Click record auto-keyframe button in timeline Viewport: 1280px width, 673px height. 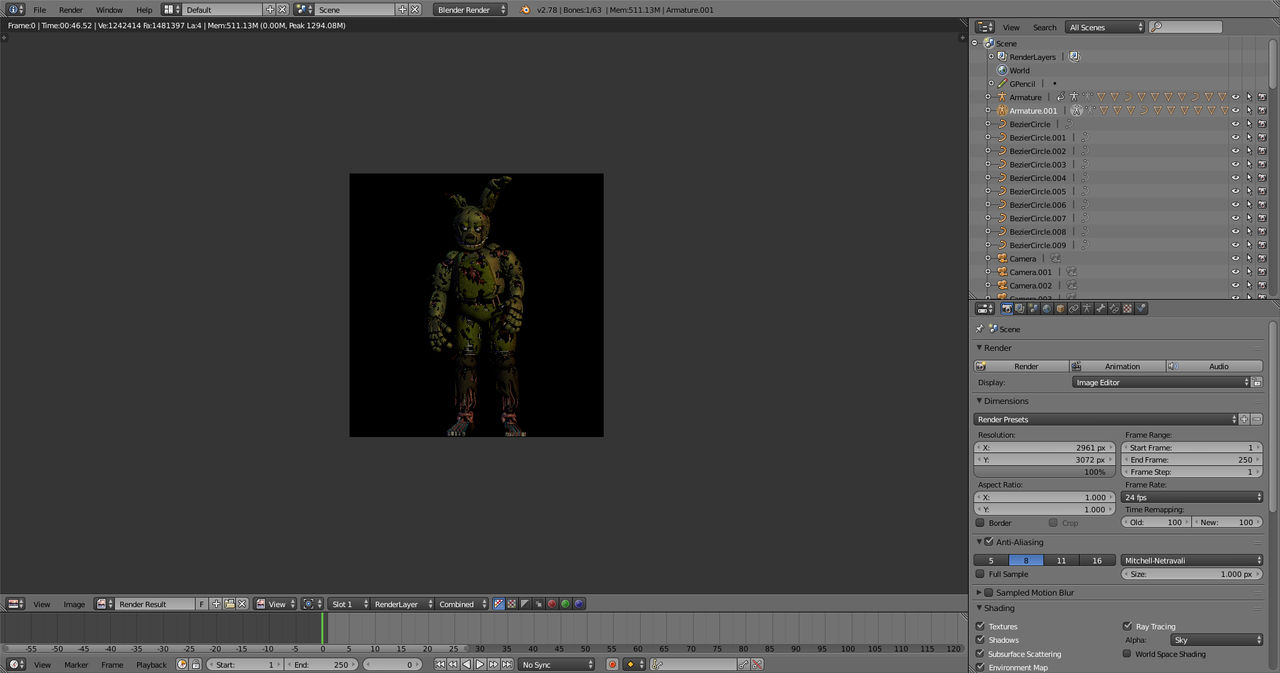click(612, 664)
